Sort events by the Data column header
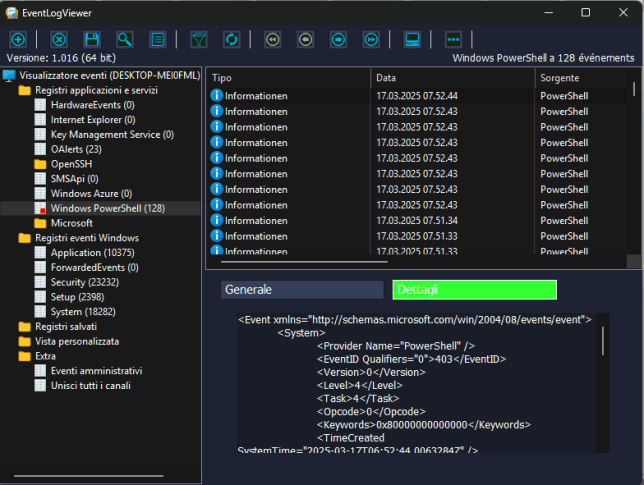Viewport: 644px width, 485px height. click(x=452, y=77)
